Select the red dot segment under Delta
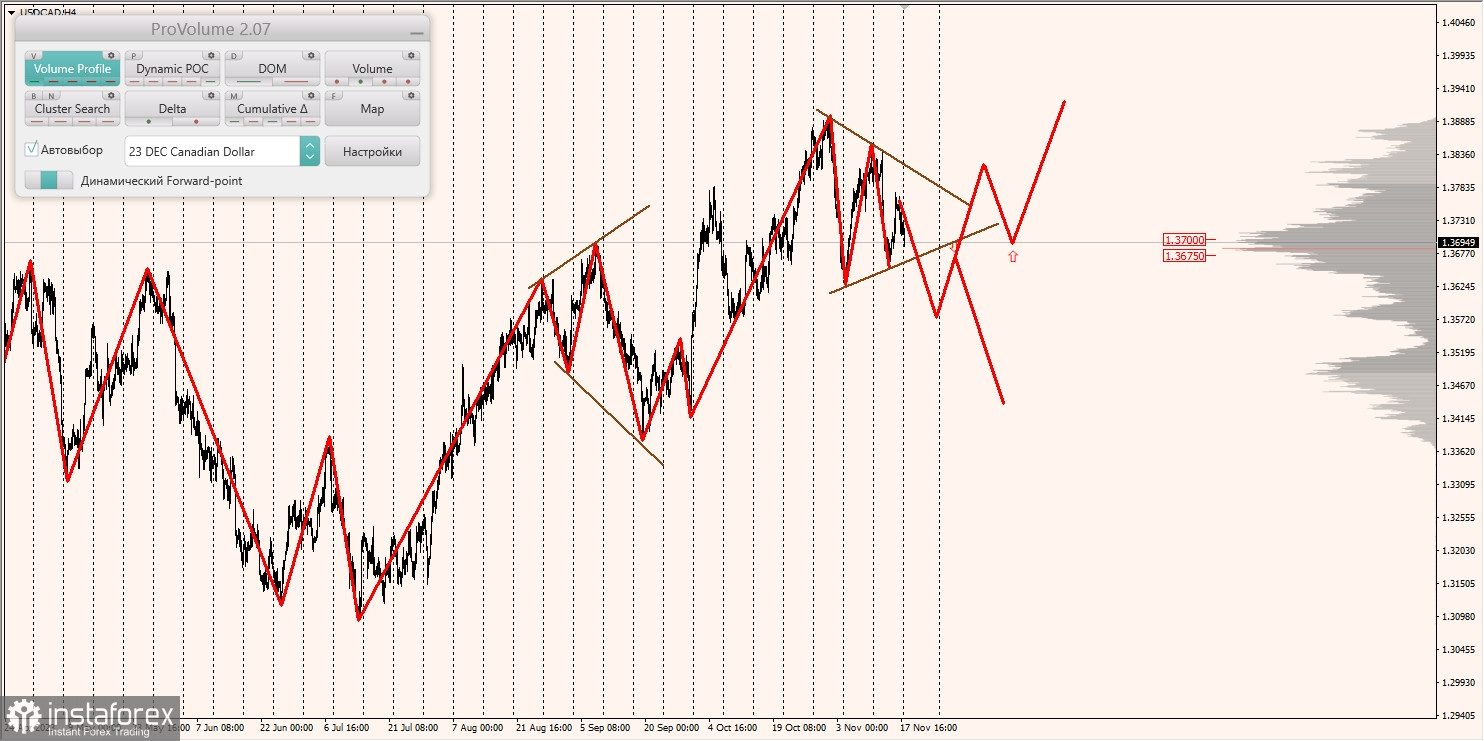This screenshot has height=741, width=1484. pyautogui.click(x=196, y=121)
